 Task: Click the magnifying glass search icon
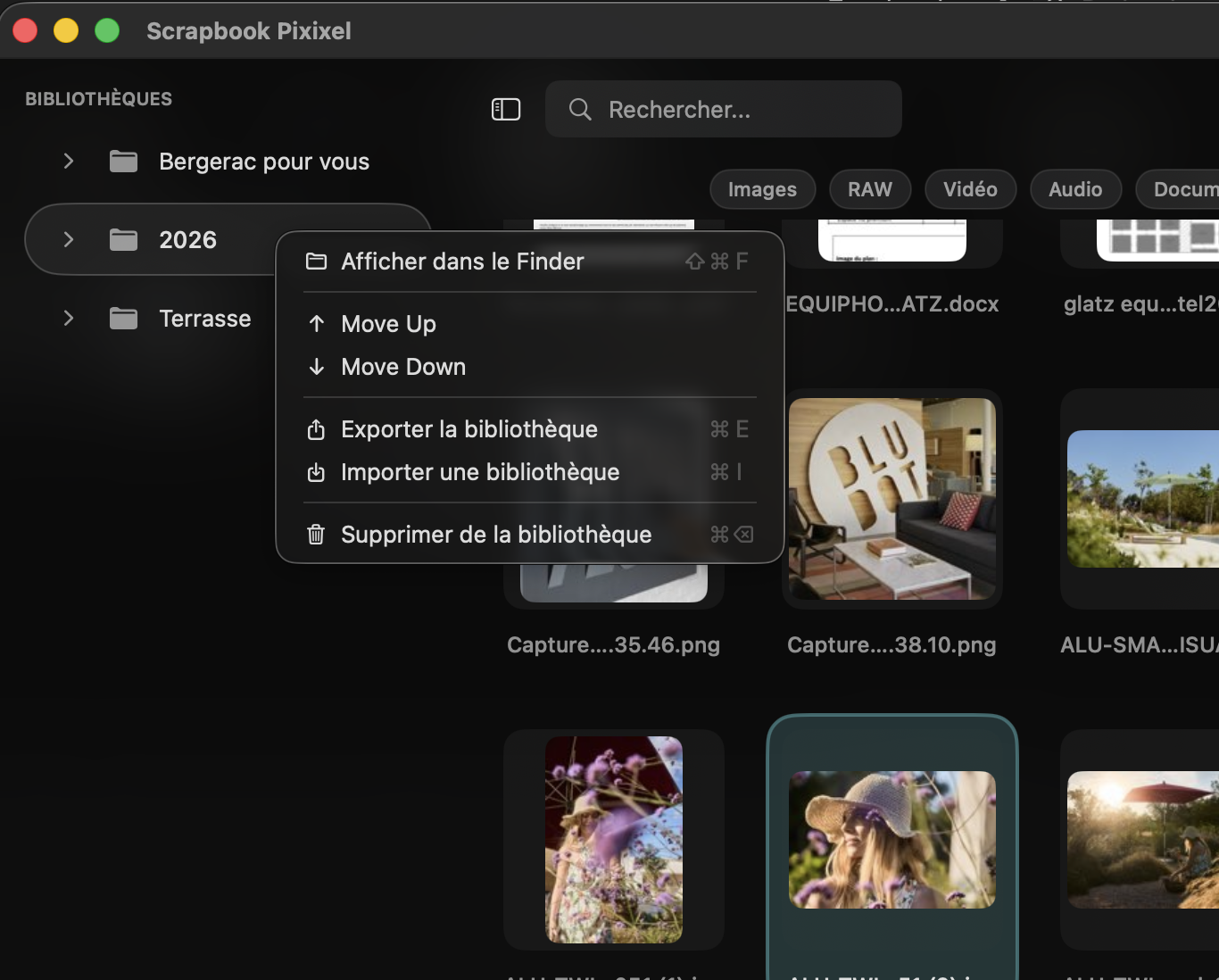click(x=580, y=110)
